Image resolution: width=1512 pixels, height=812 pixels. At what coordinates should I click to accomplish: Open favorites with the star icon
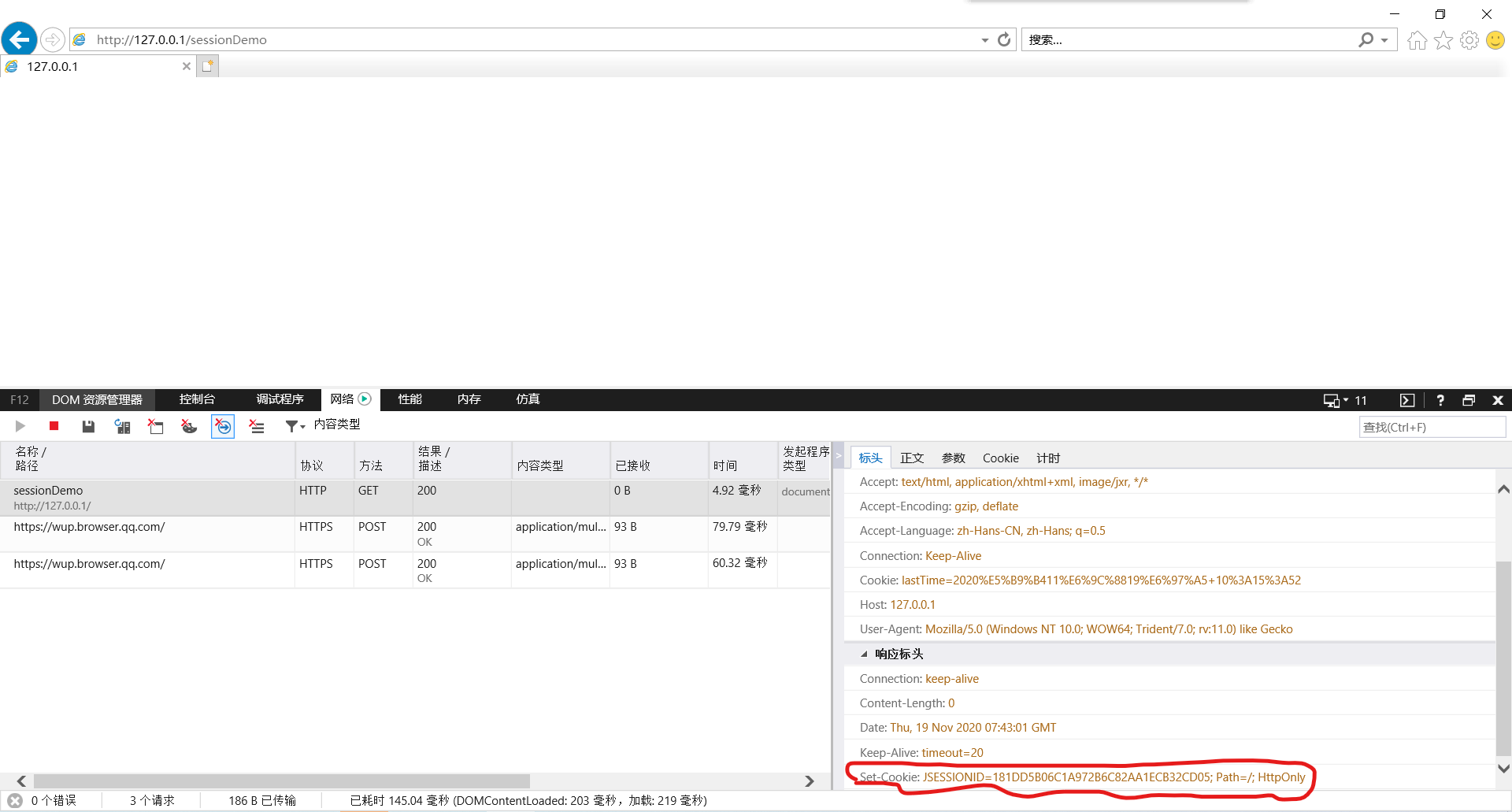coord(1443,40)
